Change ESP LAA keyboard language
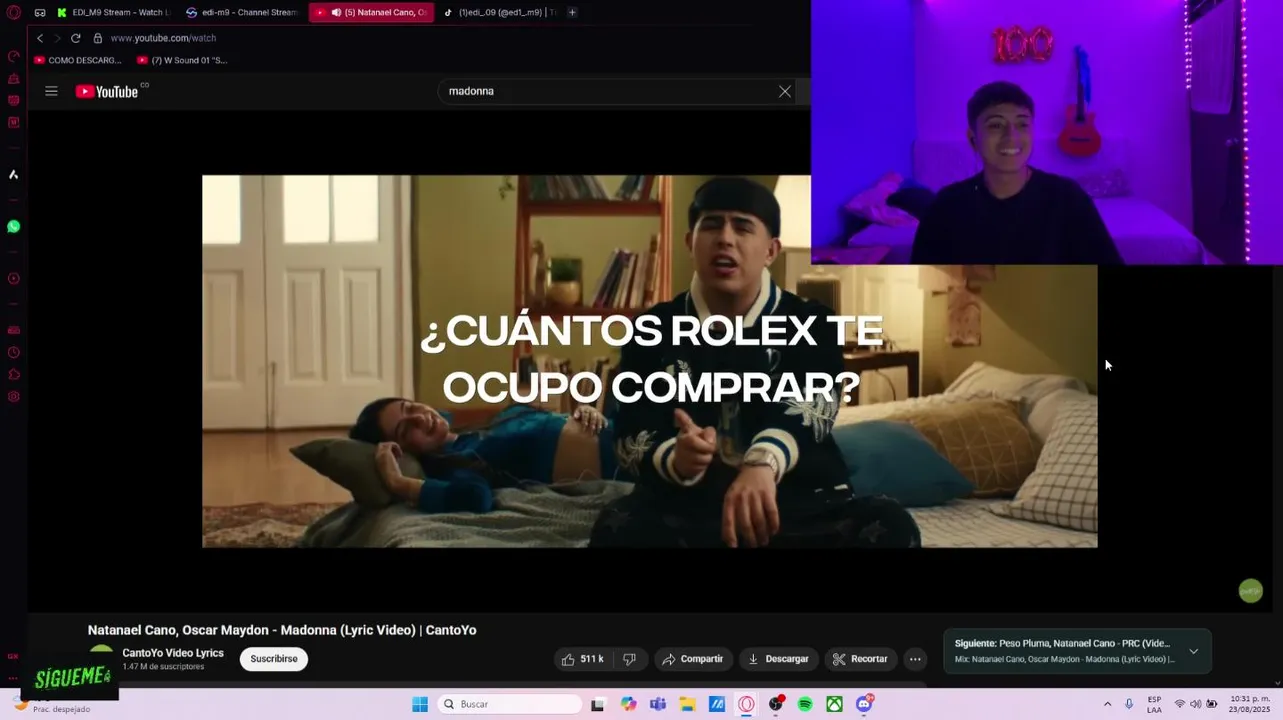 pos(1154,704)
